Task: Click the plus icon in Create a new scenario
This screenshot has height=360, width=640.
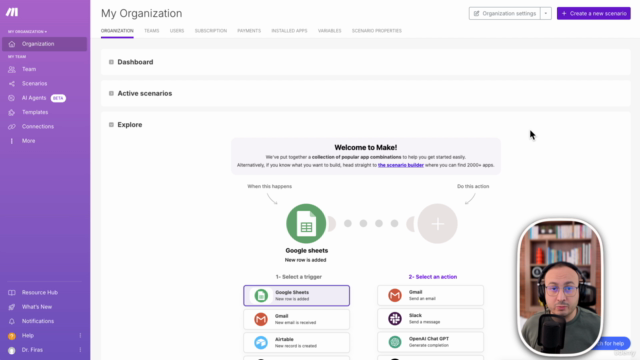Action: 564,13
